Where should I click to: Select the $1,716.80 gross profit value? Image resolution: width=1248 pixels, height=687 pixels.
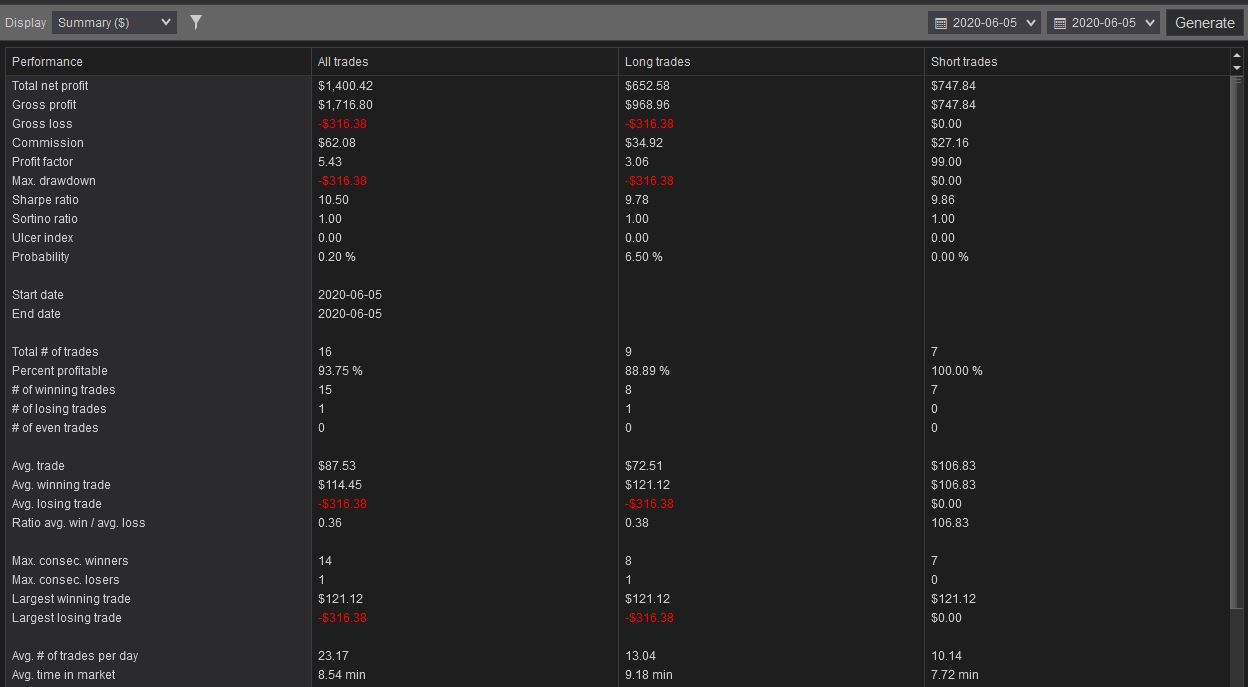(x=345, y=105)
